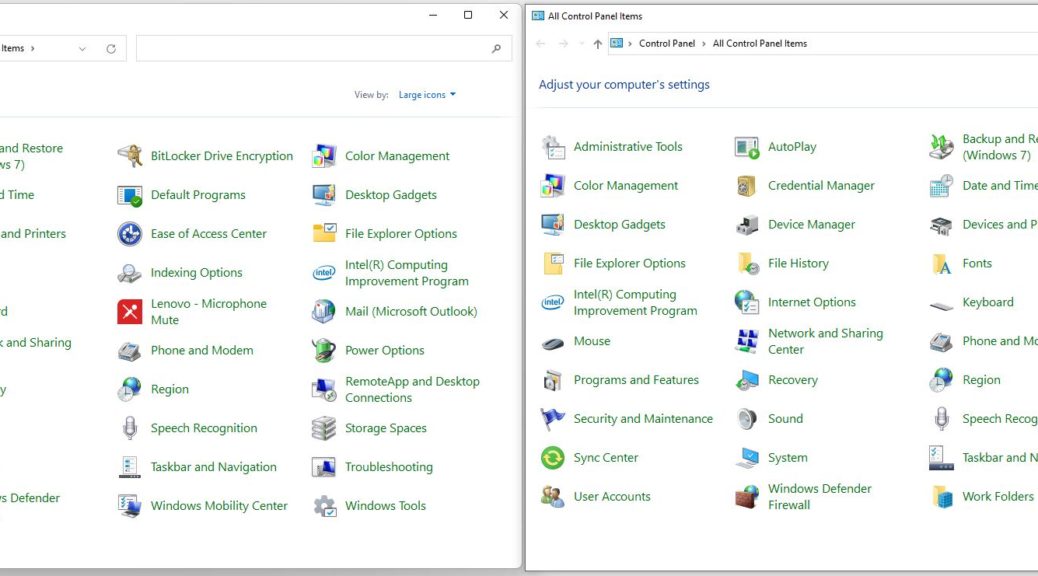The width and height of the screenshot is (1038, 576).
Task: Open Lenovo Microphone Mute icon
Action: 130,311
